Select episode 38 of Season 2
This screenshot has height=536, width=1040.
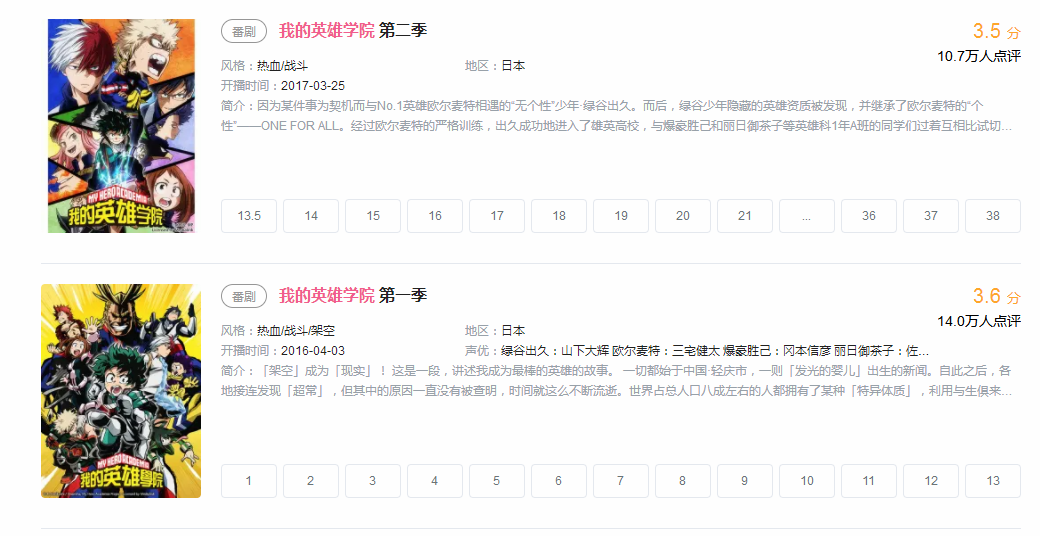tap(993, 216)
